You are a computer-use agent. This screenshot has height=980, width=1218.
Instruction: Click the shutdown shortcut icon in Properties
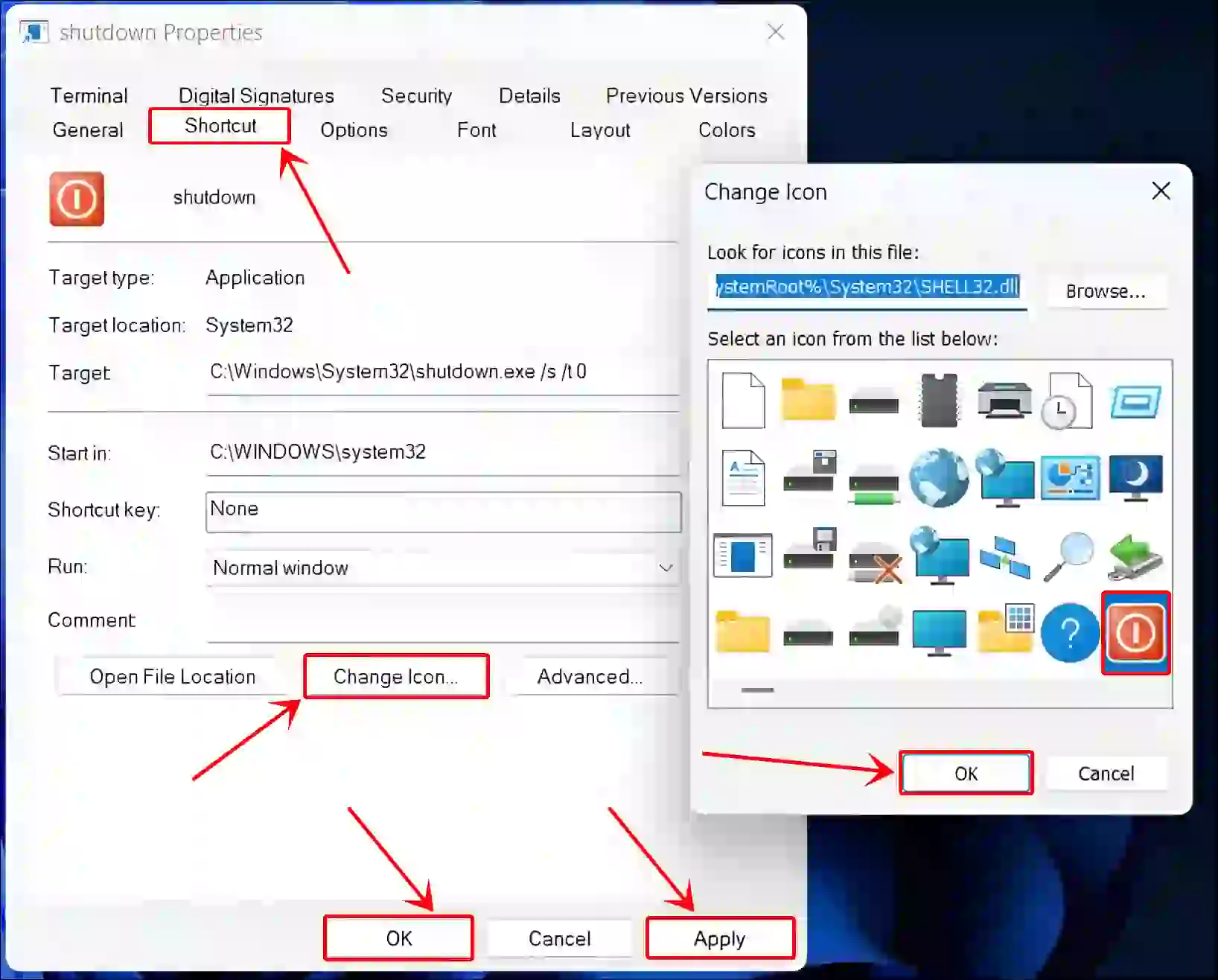coord(77,199)
